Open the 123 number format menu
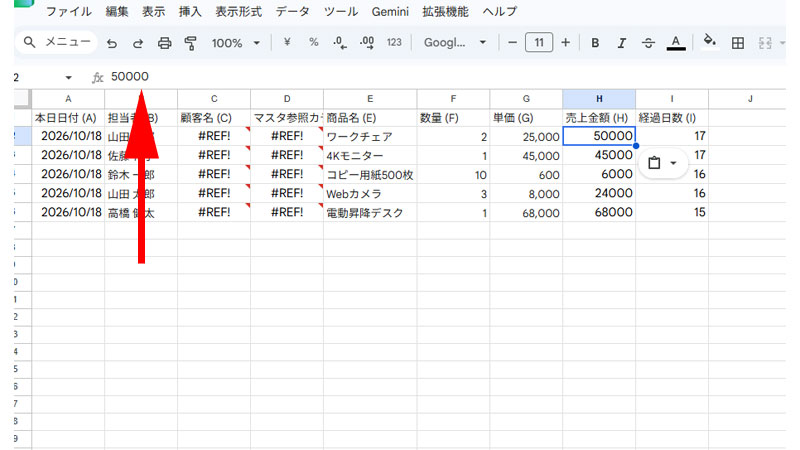 [x=394, y=42]
